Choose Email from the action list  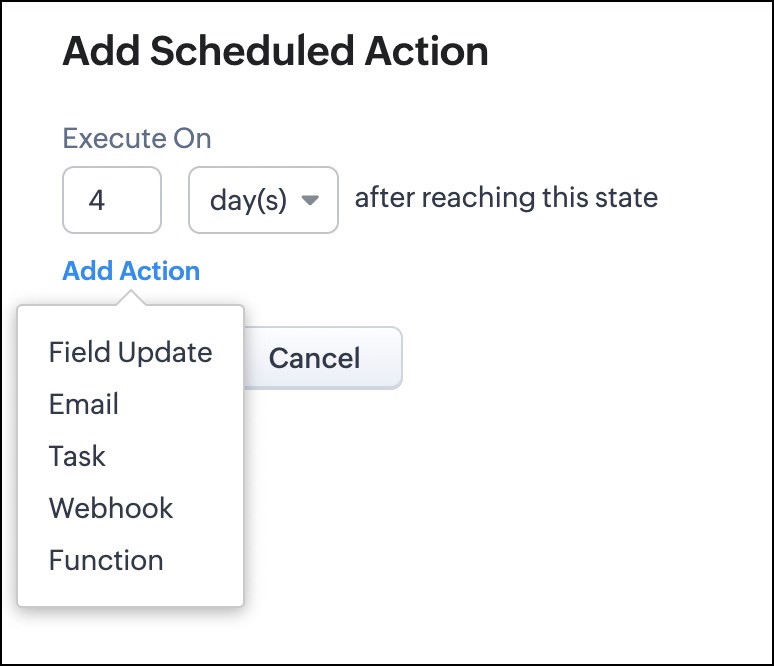pos(84,404)
